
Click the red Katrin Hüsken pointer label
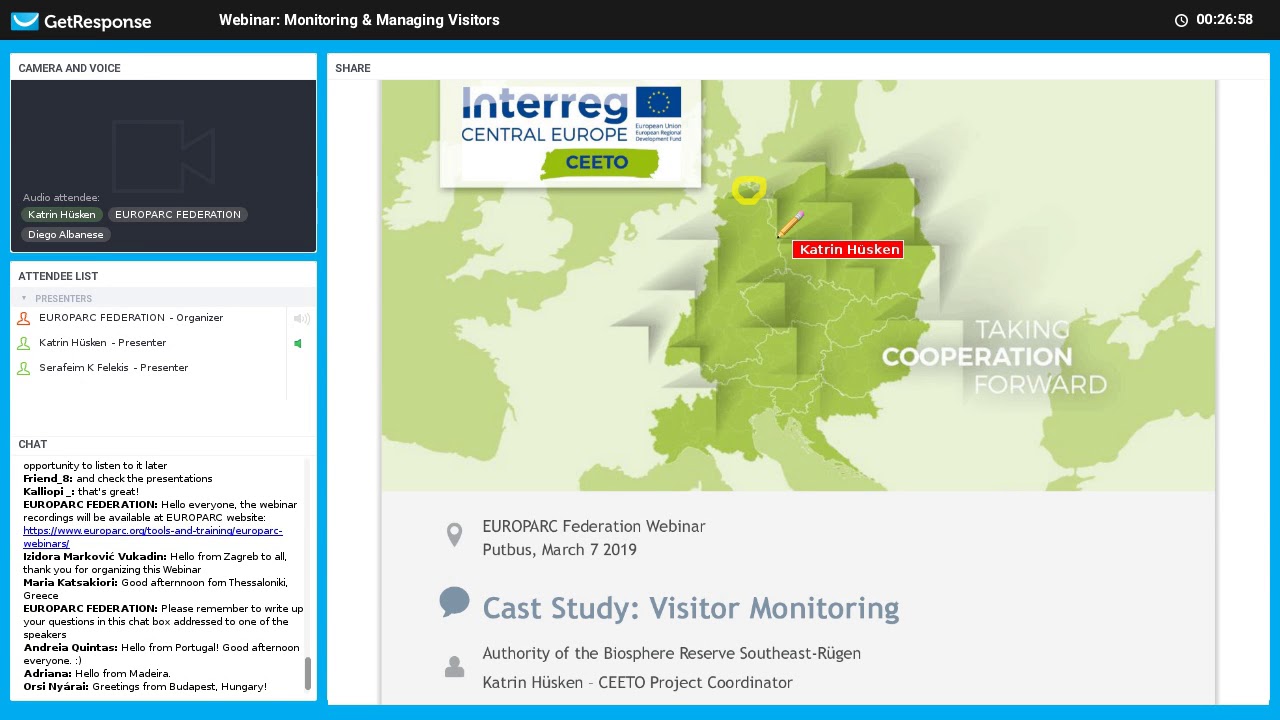coord(848,250)
